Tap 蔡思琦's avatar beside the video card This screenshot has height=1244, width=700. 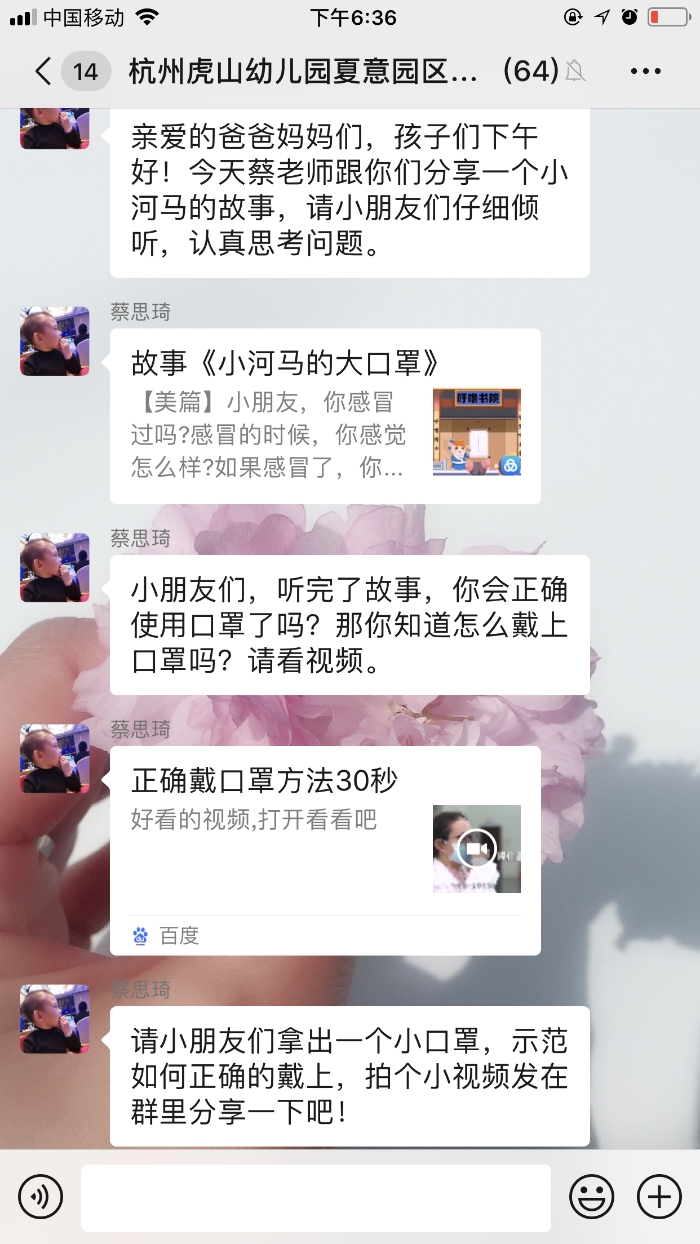point(55,758)
